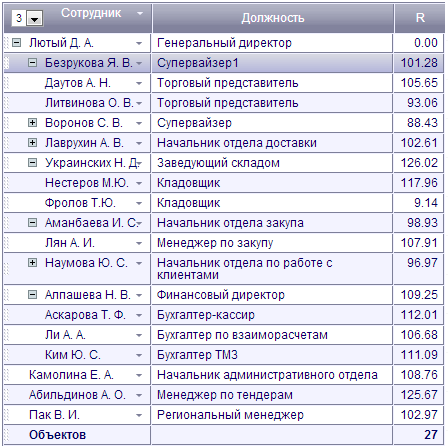Click the Менеджер по тендерам cell
Viewport: 448px width, 448px height.
pyautogui.click(x=272, y=395)
